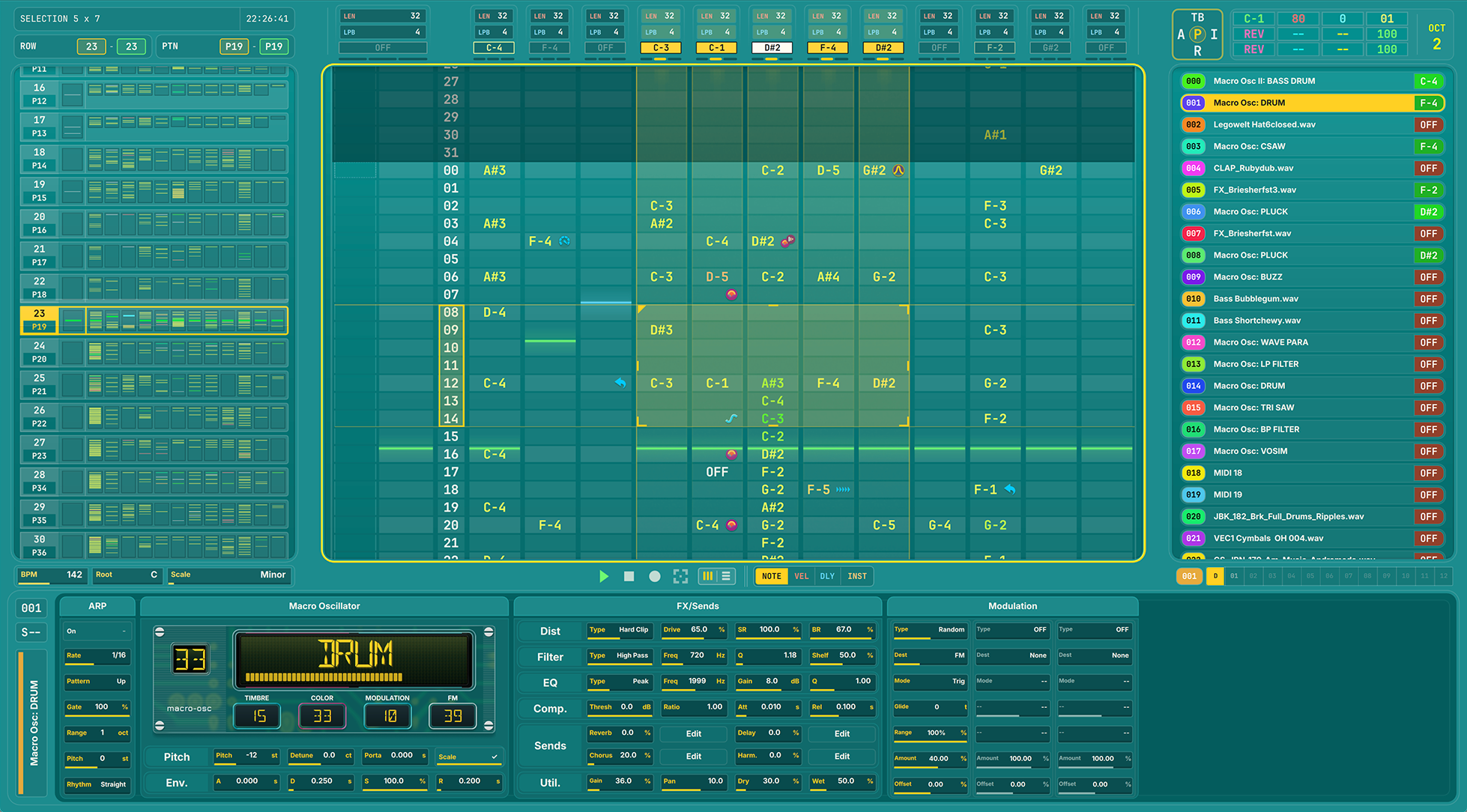Click the pink dot marker on row 16

point(731,454)
